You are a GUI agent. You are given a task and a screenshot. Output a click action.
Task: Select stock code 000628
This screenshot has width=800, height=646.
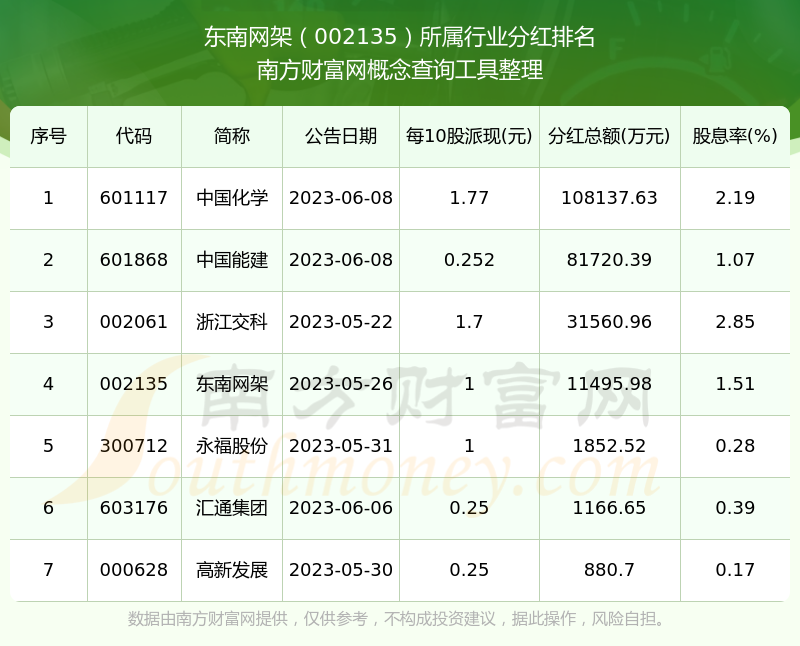pyautogui.click(x=134, y=570)
